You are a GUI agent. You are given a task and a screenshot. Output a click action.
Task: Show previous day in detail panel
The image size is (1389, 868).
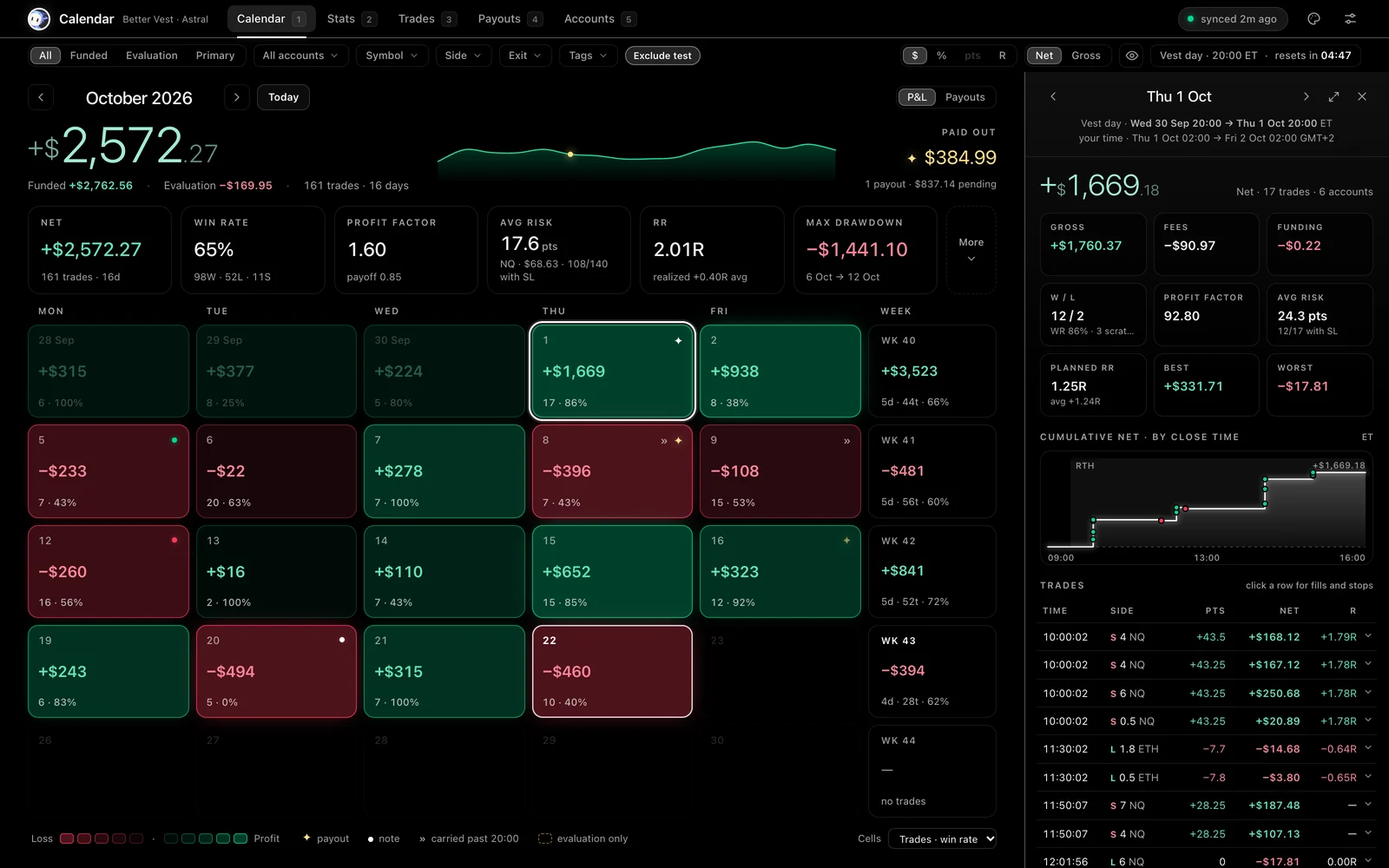pyautogui.click(x=1053, y=96)
